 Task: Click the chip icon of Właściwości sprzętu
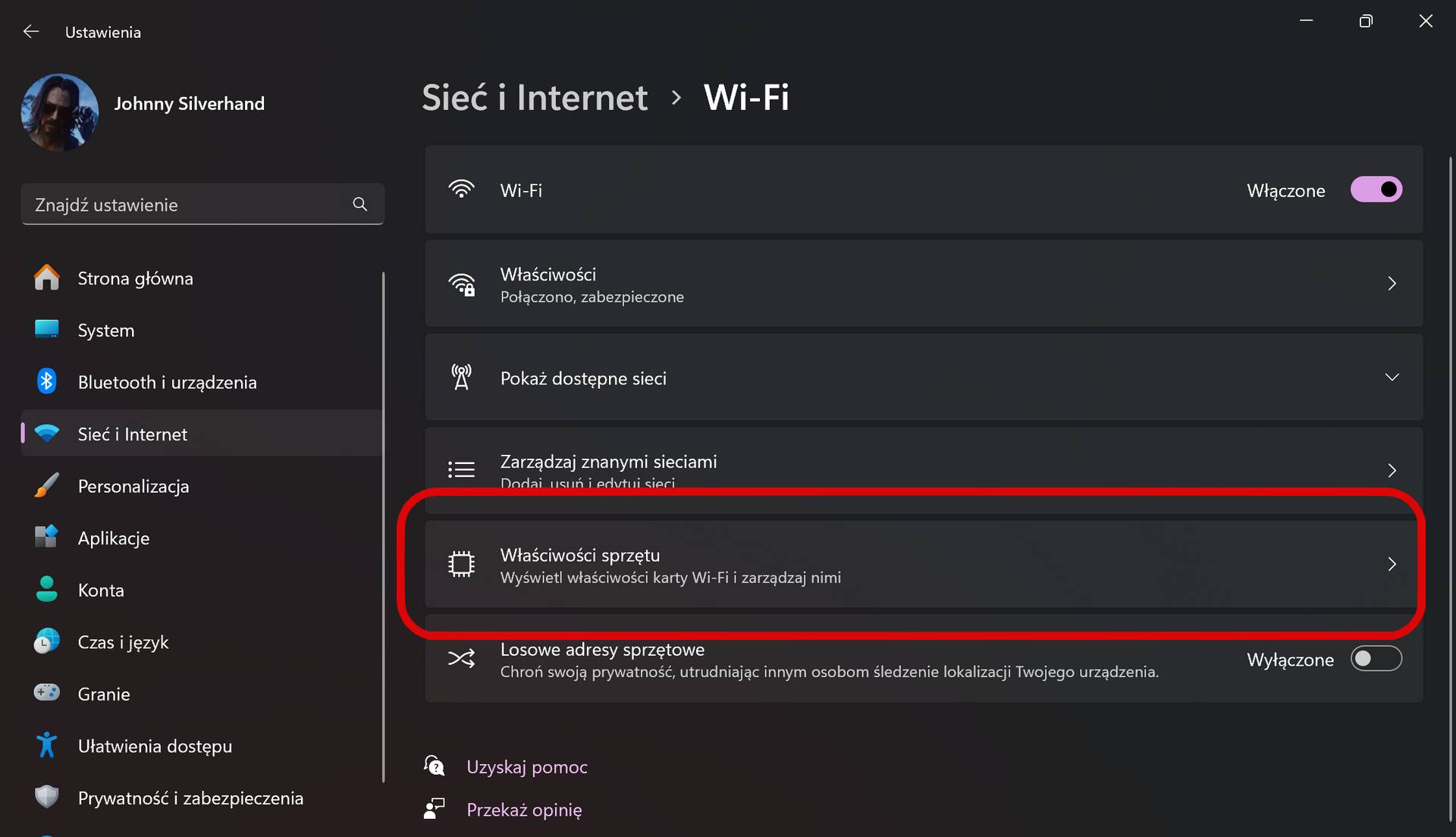point(461,564)
